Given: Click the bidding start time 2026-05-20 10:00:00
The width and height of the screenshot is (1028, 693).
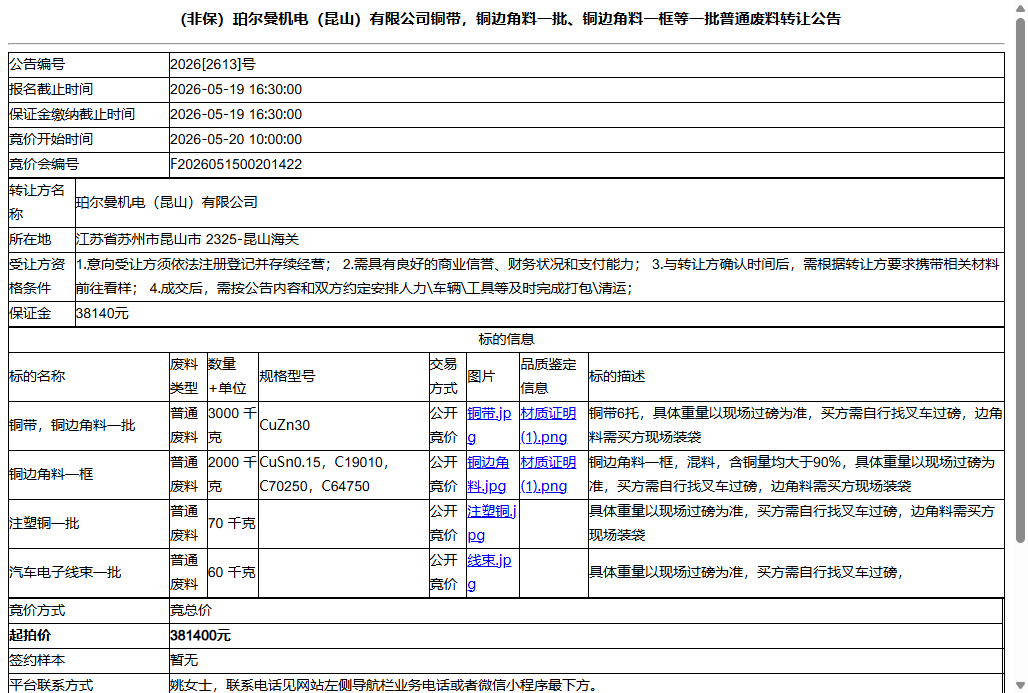Looking at the screenshot, I should coord(236,139).
